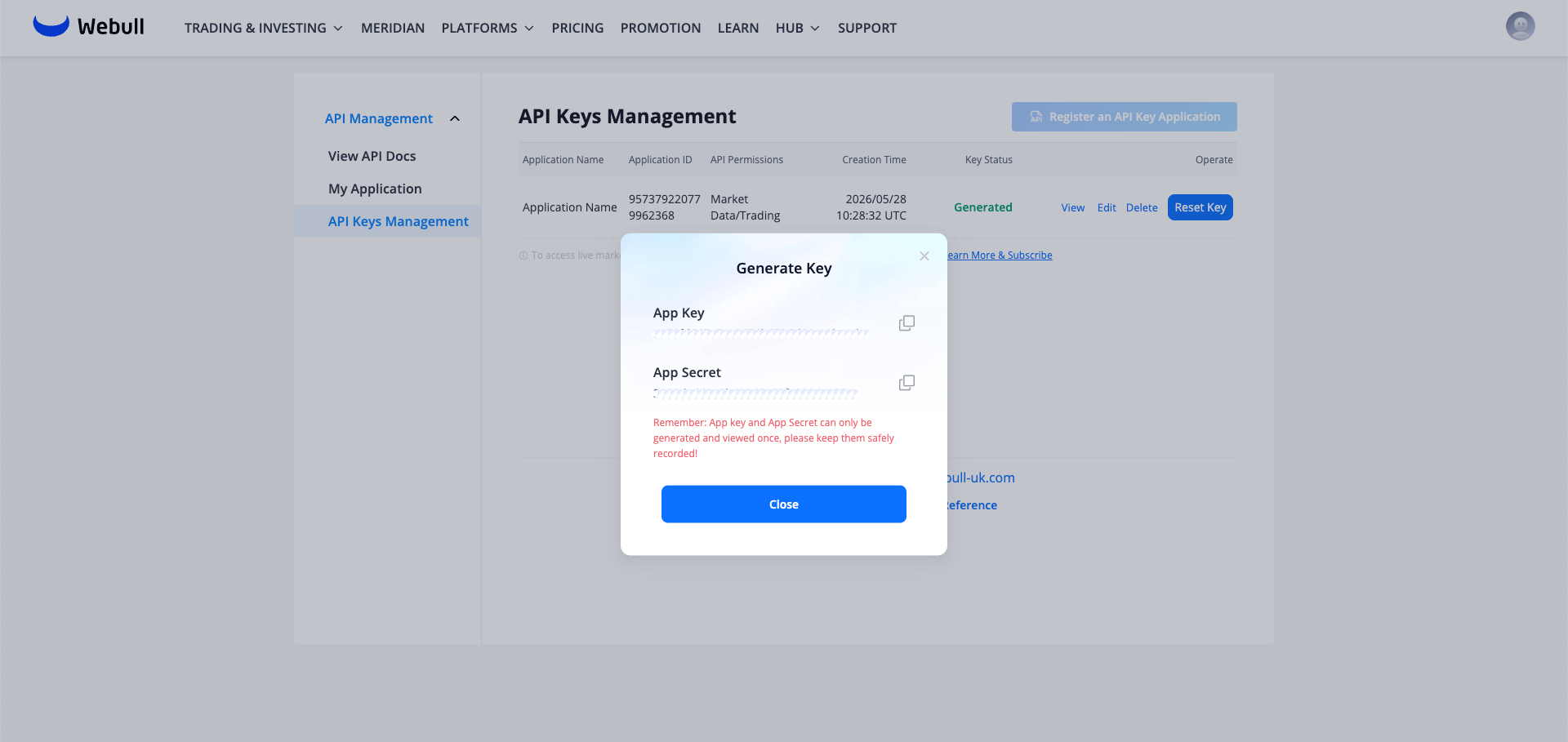Image resolution: width=1568 pixels, height=742 pixels.
Task: Expand the Platforms dropdown
Action: pyautogui.click(x=488, y=28)
